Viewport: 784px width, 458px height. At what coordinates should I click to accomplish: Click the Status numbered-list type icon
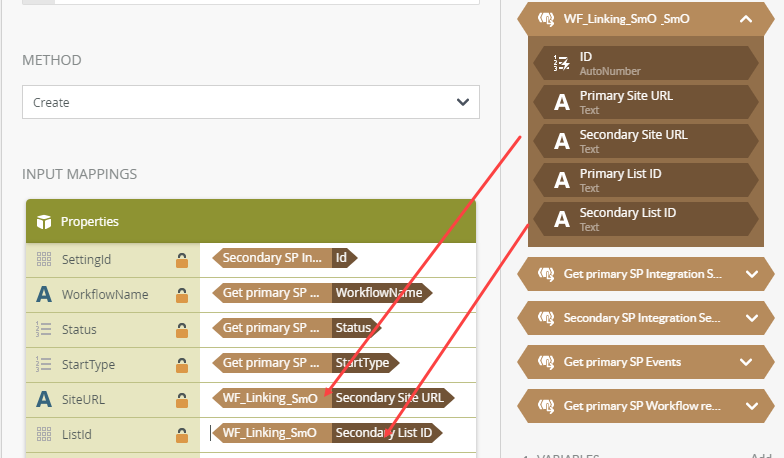click(x=43, y=329)
